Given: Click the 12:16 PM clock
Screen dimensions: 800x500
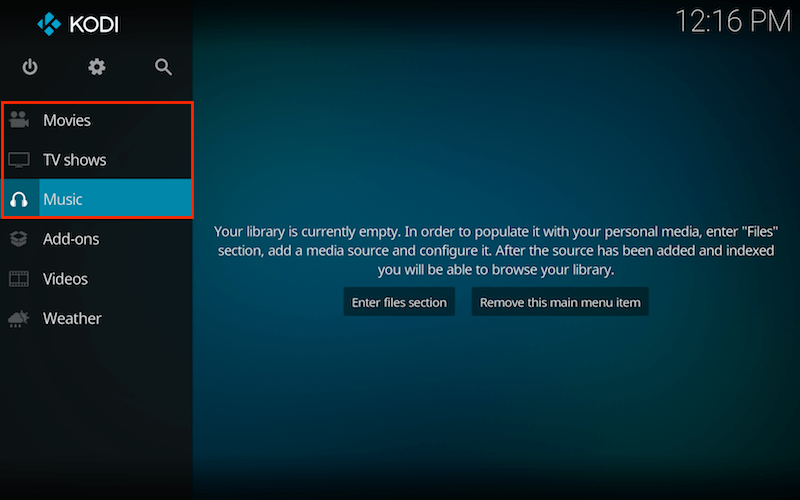Looking at the screenshot, I should point(733,21).
